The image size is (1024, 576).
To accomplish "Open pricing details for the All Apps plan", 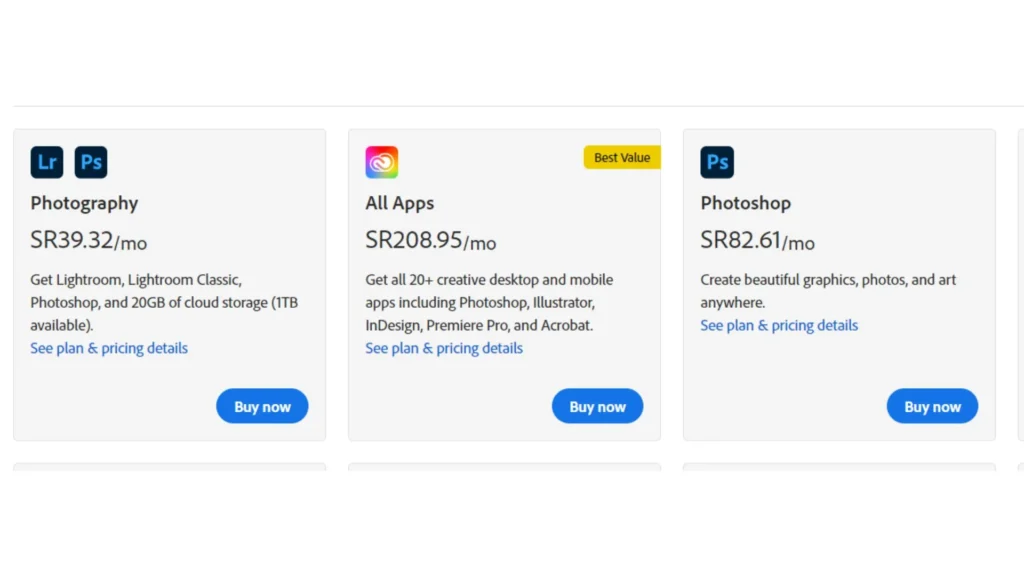I will click(444, 348).
